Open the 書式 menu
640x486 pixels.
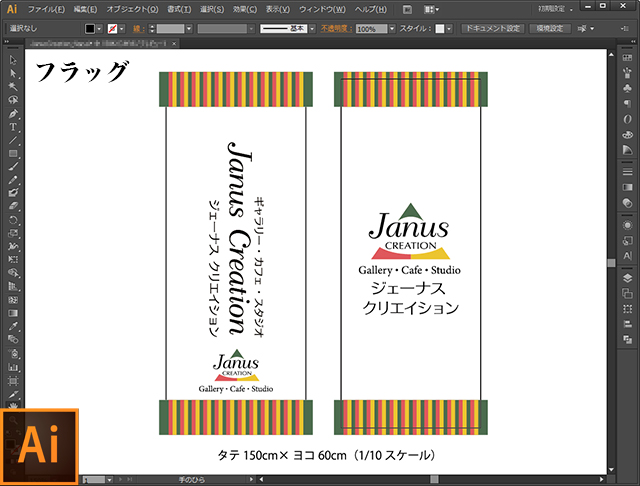coord(179,9)
